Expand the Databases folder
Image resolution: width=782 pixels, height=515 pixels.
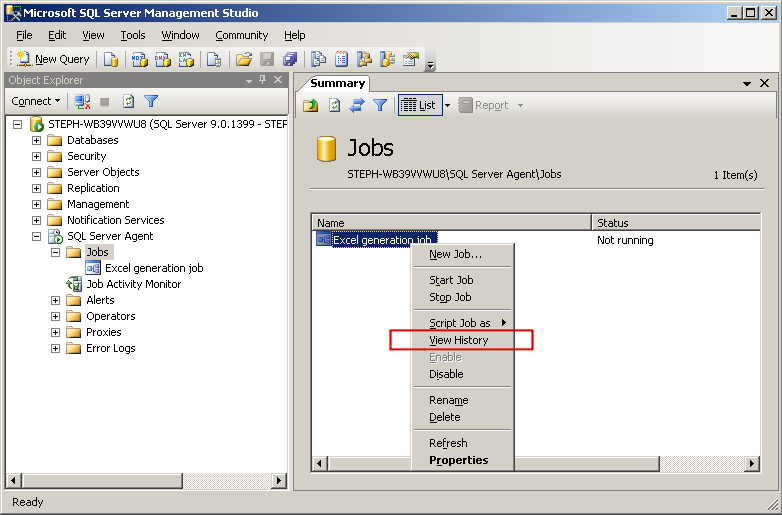(36, 140)
